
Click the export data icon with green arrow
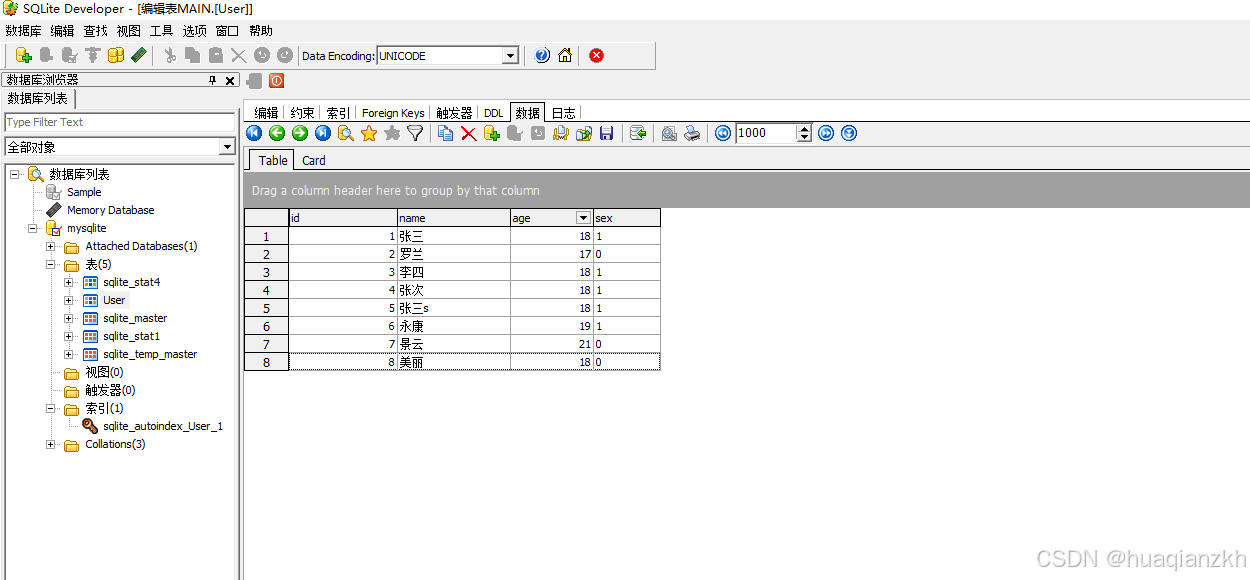tap(638, 133)
